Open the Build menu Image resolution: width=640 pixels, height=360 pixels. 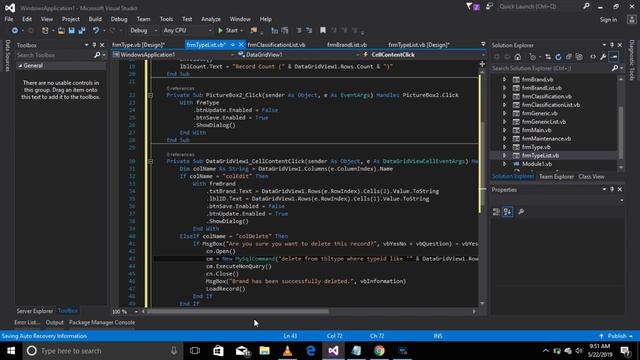tap(95, 19)
